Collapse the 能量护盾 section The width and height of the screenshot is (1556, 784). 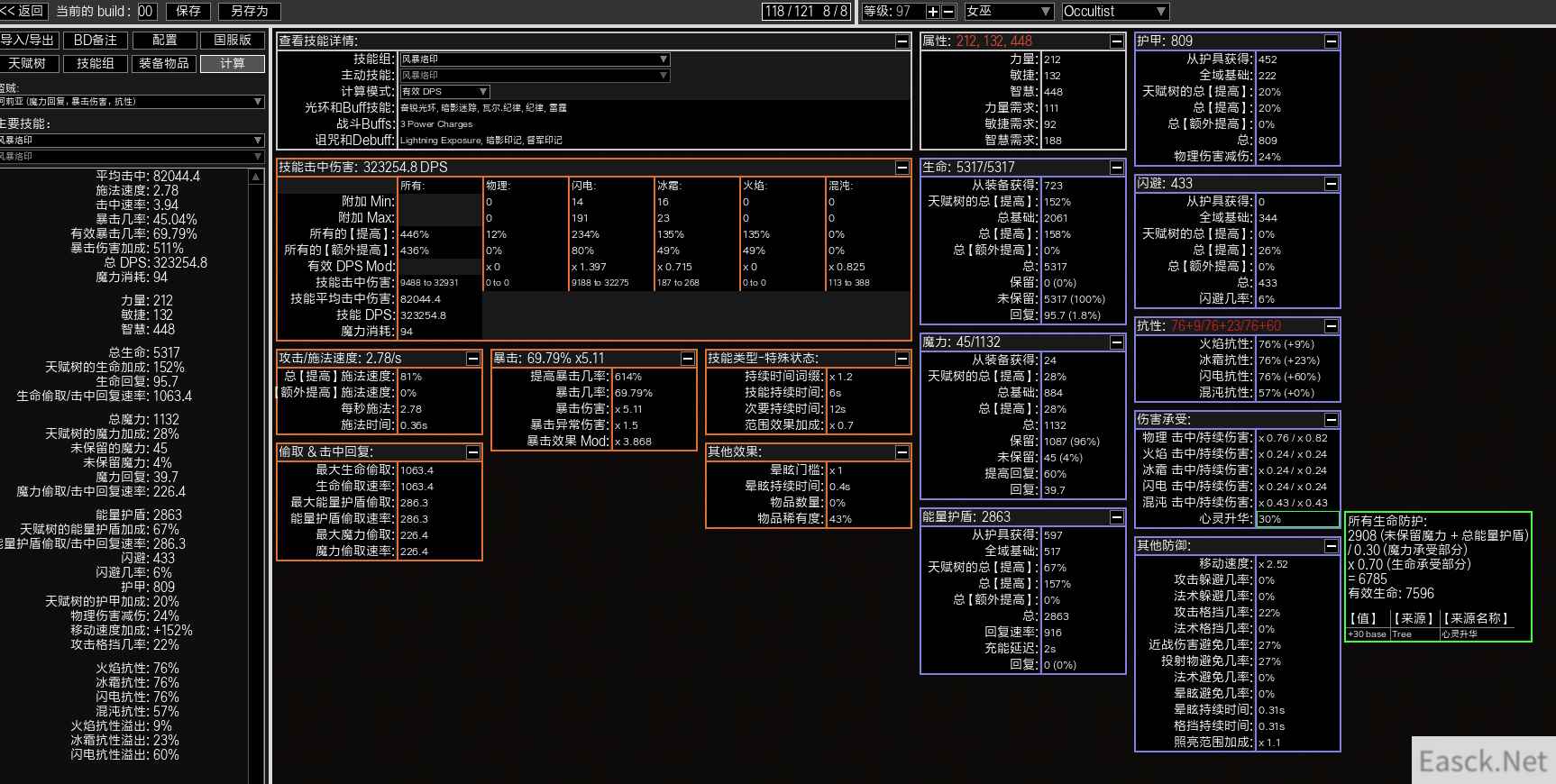coord(1116,517)
